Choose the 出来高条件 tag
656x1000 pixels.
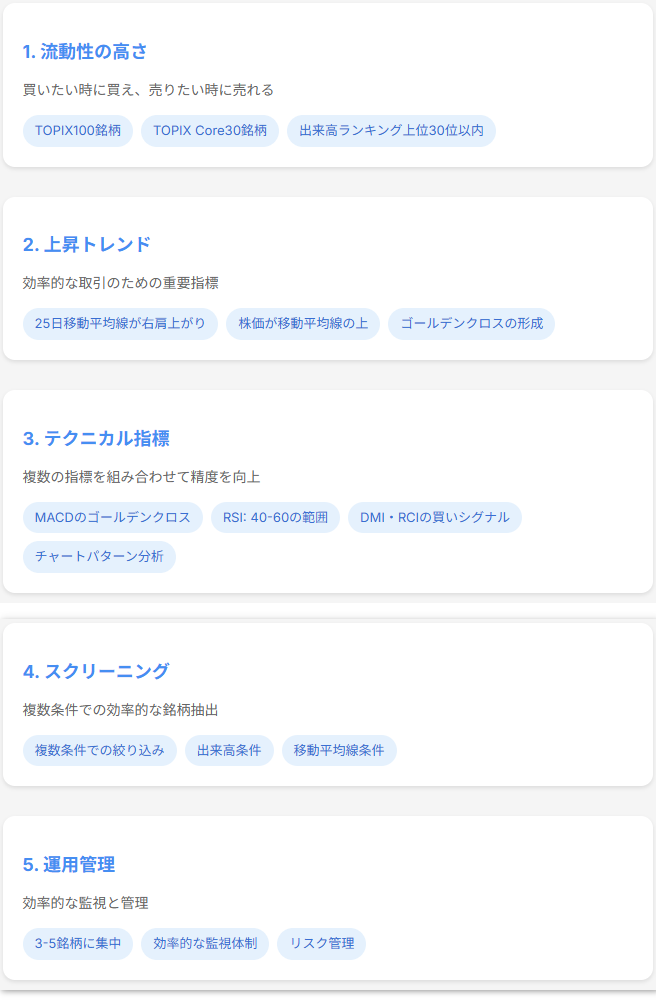(x=230, y=751)
